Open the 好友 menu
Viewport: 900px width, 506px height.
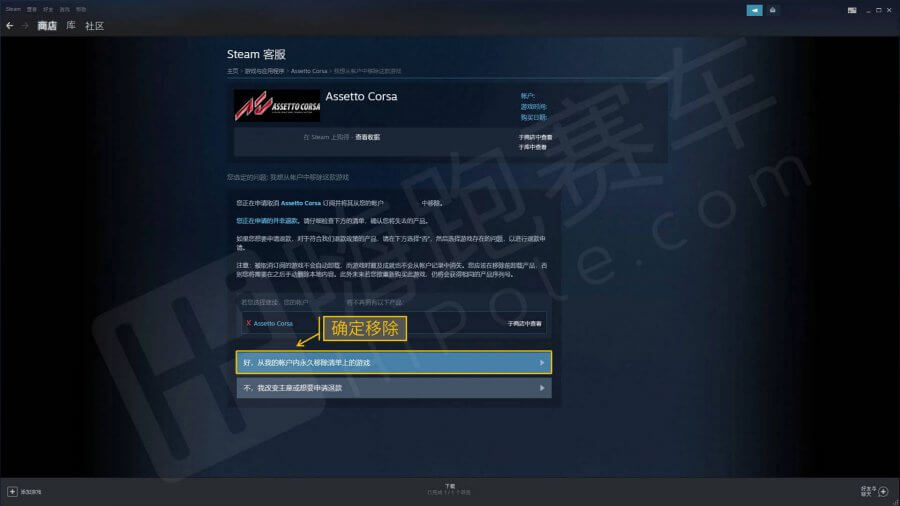tap(48, 9)
